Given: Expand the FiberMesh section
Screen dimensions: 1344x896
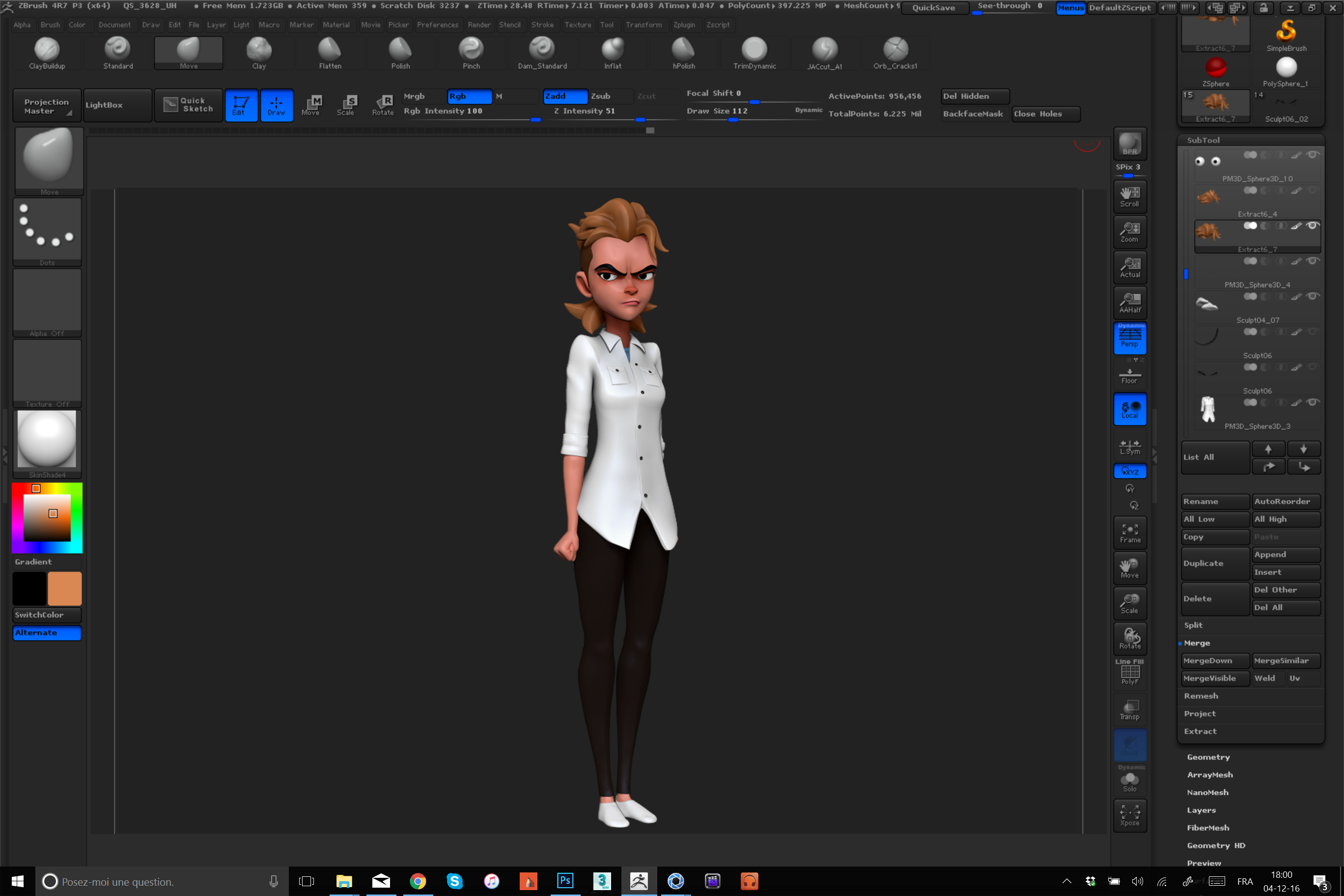Looking at the screenshot, I should pos(1208,828).
